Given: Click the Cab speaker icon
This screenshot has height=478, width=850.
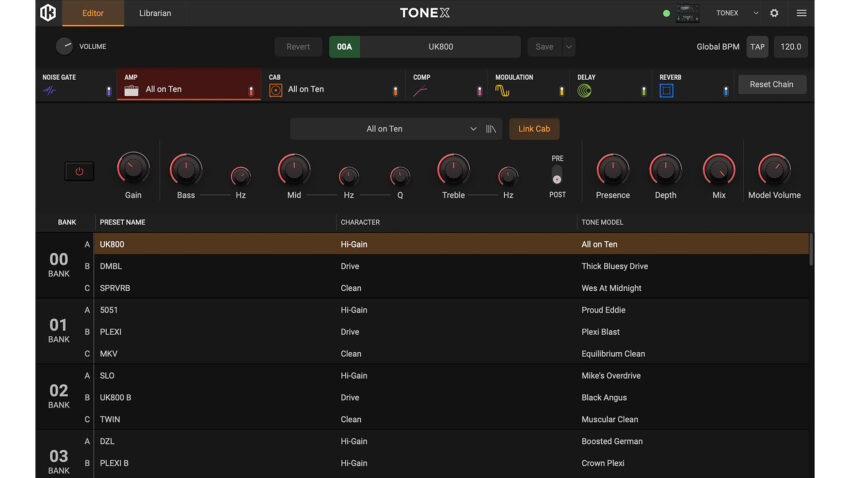Looking at the screenshot, I should [x=275, y=91].
